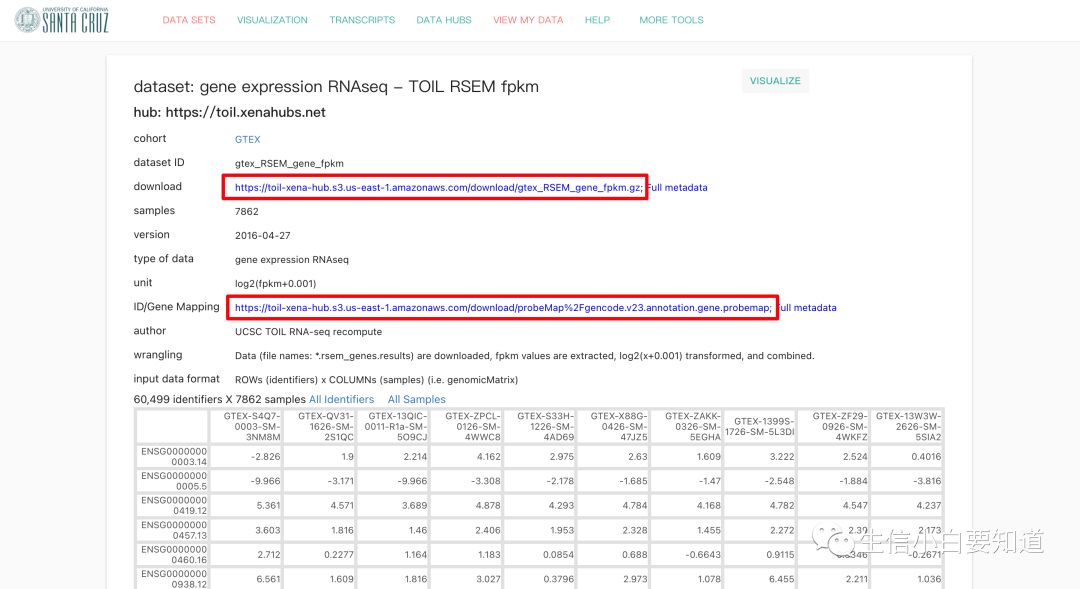Open Full metadata link beside download URL
This screenshot has height=589, width=1080.
677,187
